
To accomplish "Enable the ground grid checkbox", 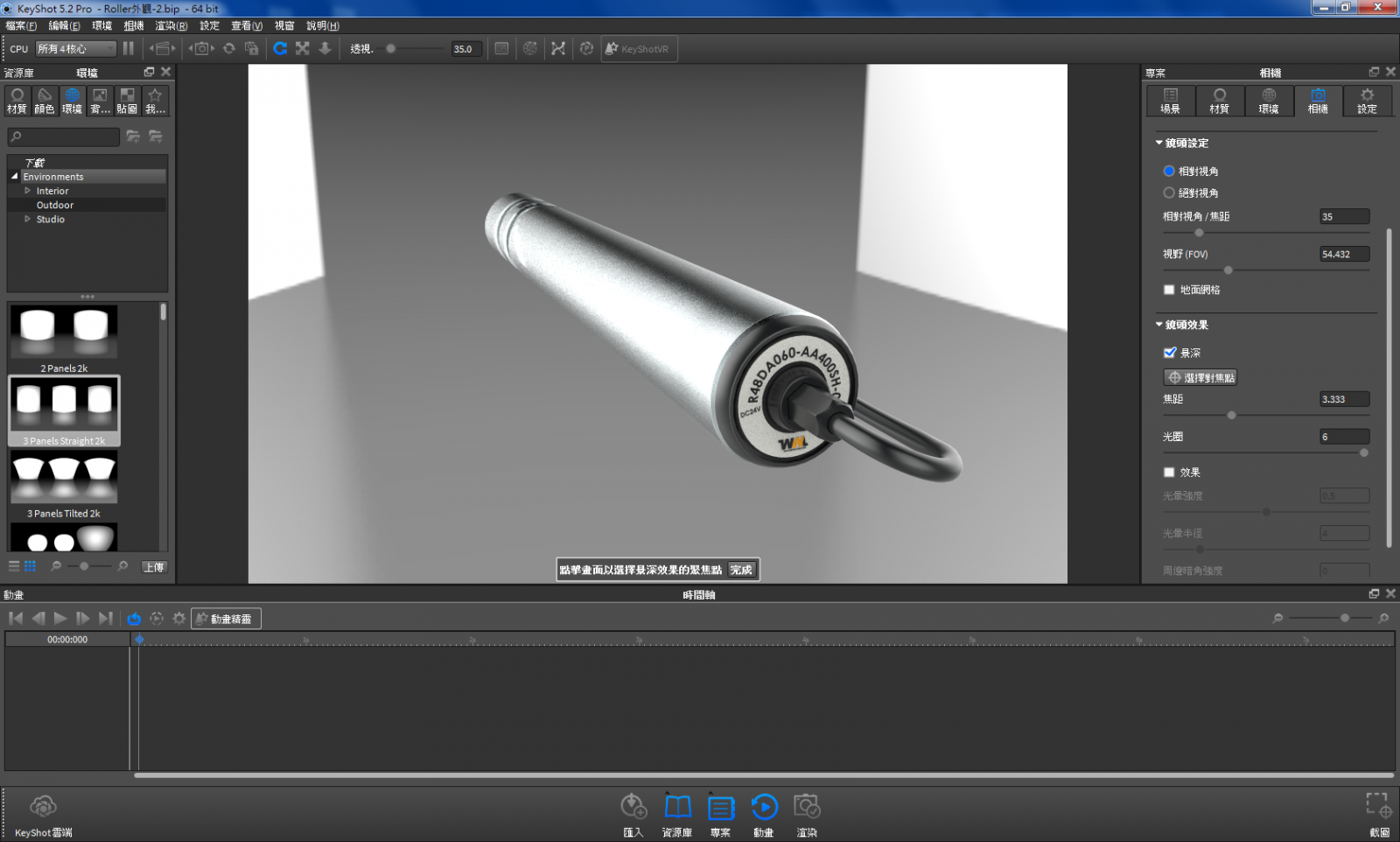I will [x=1169, y=290].
